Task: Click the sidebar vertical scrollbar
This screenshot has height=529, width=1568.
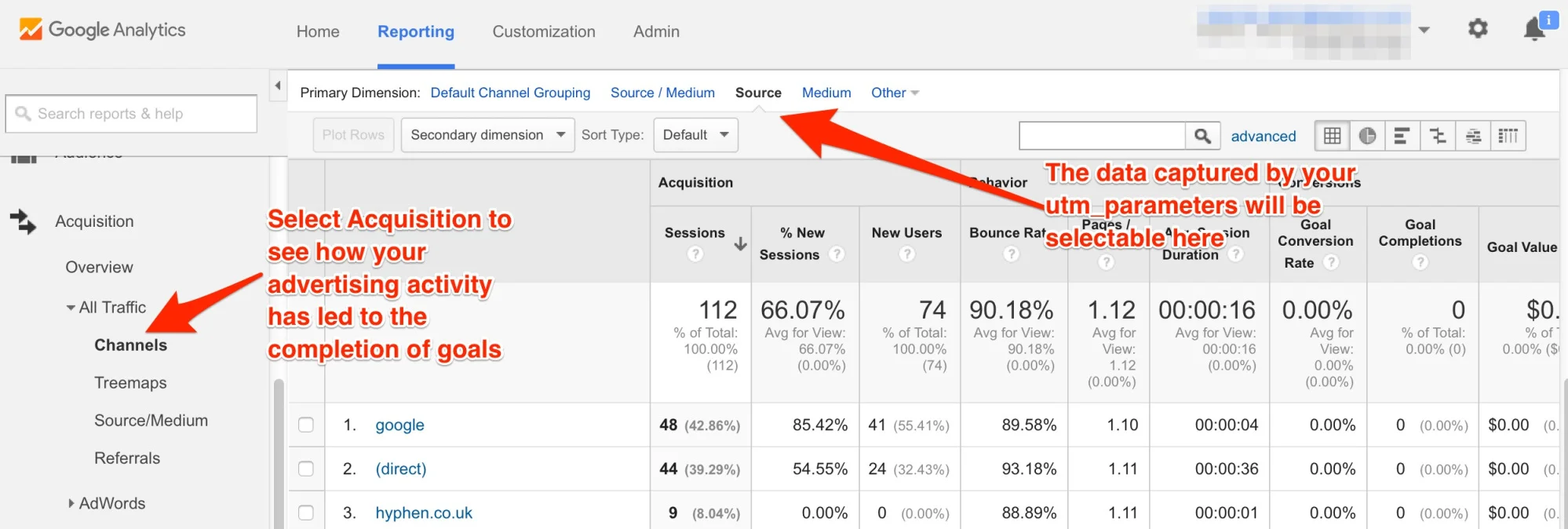Action: tap(278, 454)
